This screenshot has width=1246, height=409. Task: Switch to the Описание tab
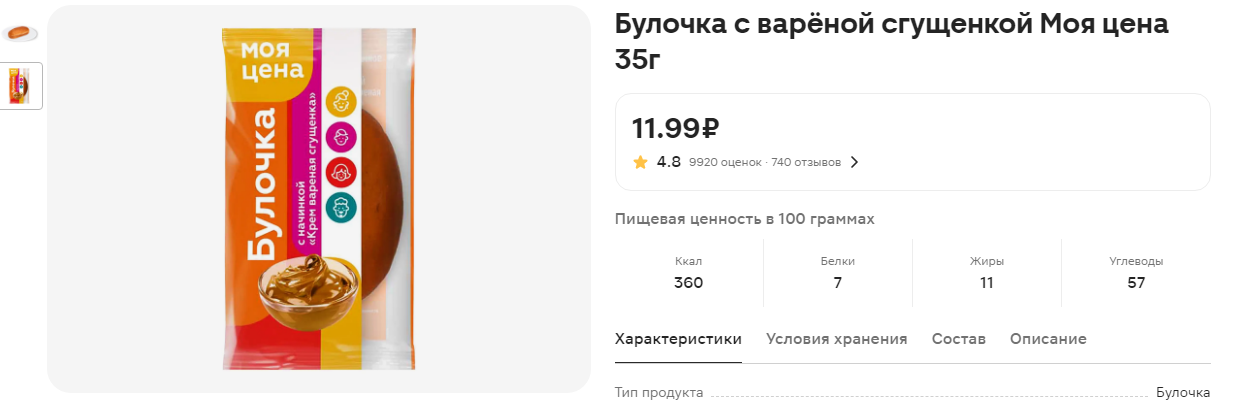(1048, 339)
